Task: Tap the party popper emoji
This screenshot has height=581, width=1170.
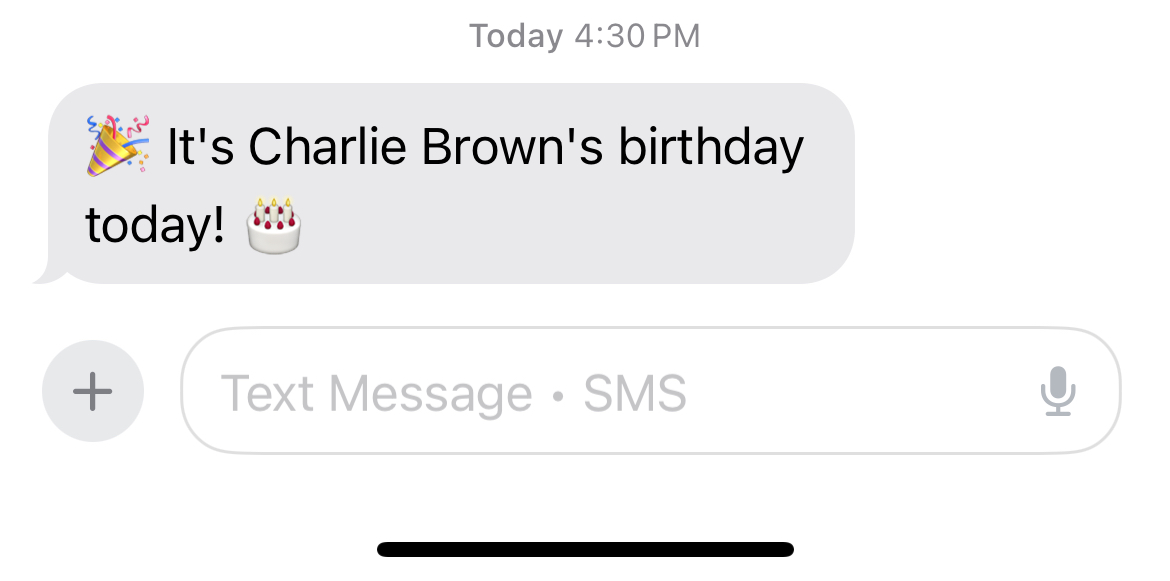Action: coord(118,145)
